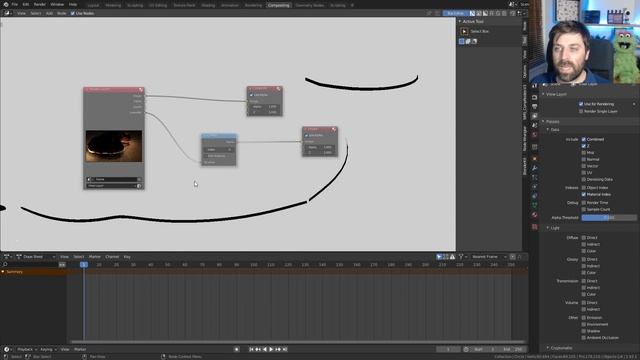Click the Dope Sheet channel search field
The height and width of the screenshot is (360, 640).
pyautogui.click(x=30, y=264)
